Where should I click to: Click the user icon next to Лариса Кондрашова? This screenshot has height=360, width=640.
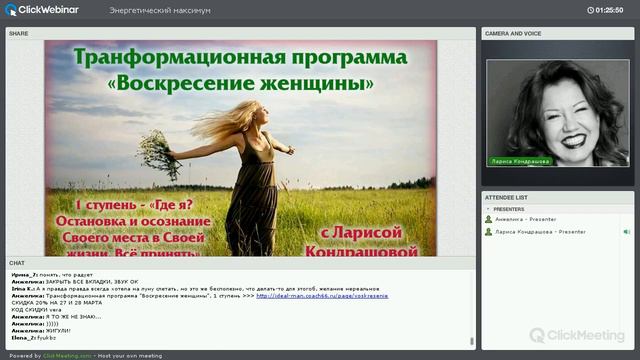point(488,232)
